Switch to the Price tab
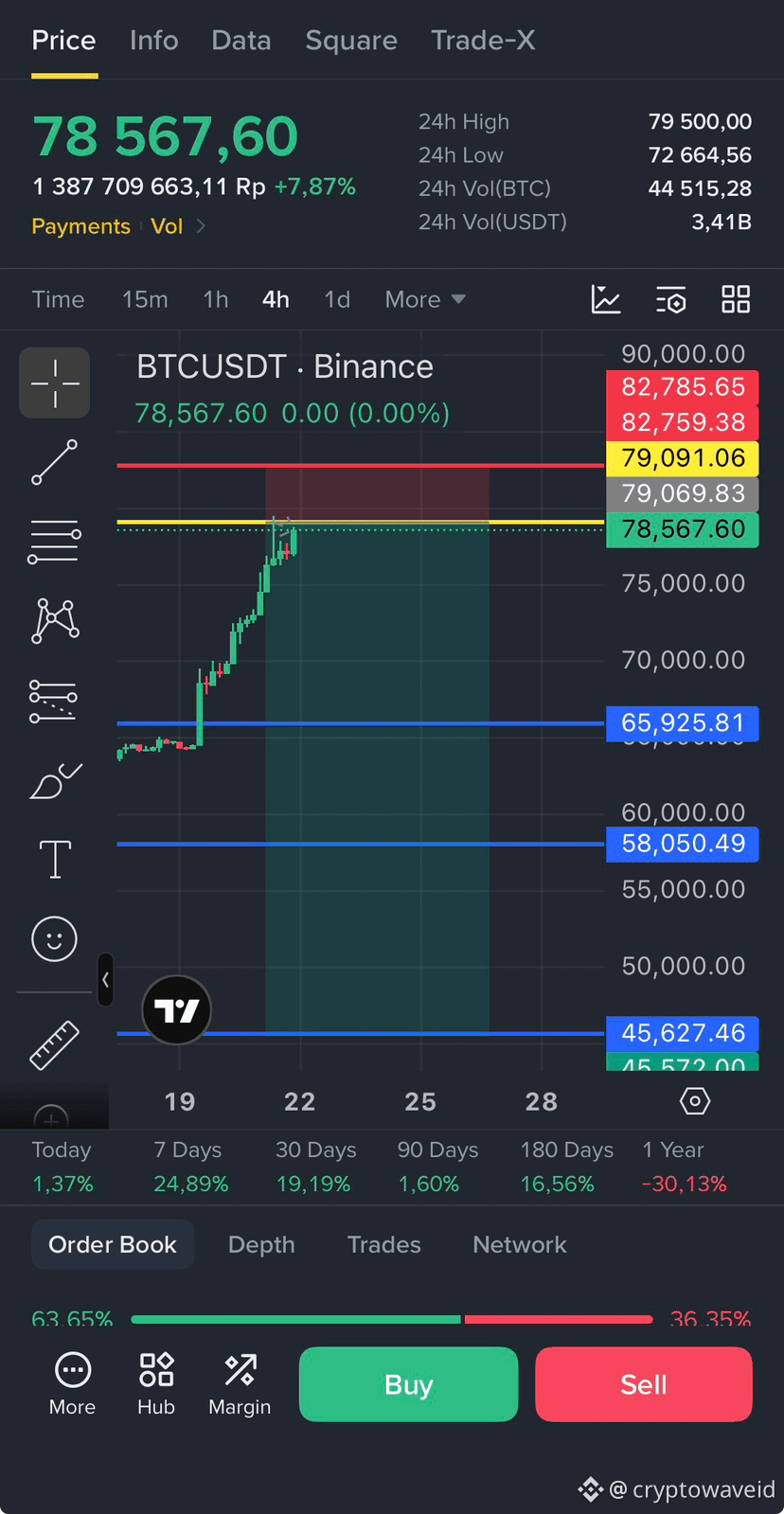The height and width of the screenshot is (1514, 784). pos(63,41)
